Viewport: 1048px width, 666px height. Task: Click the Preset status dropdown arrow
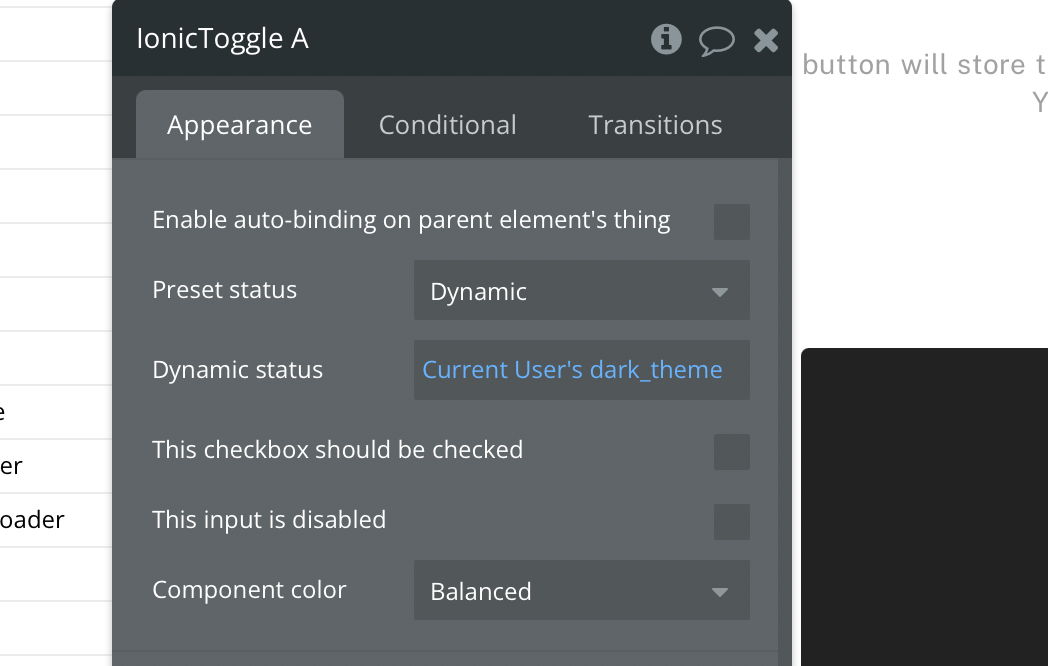tap(720, 292)
